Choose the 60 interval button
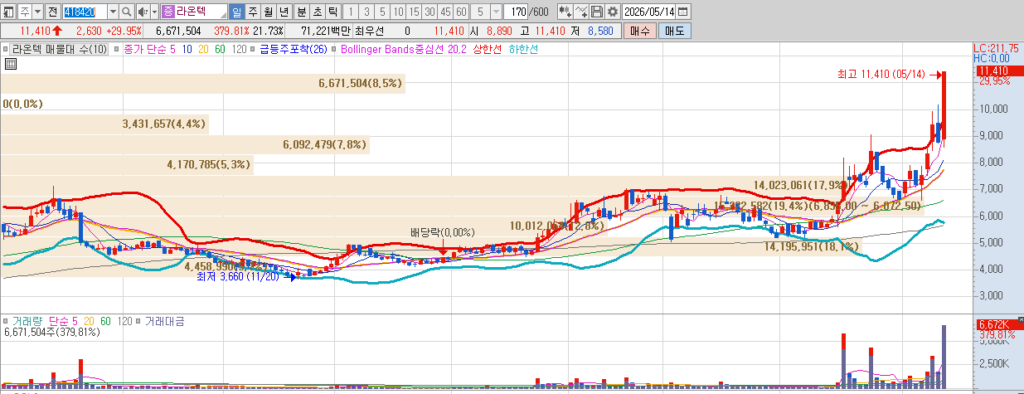Viewport: 1024px width, 394px height. (x=461, y=12)
